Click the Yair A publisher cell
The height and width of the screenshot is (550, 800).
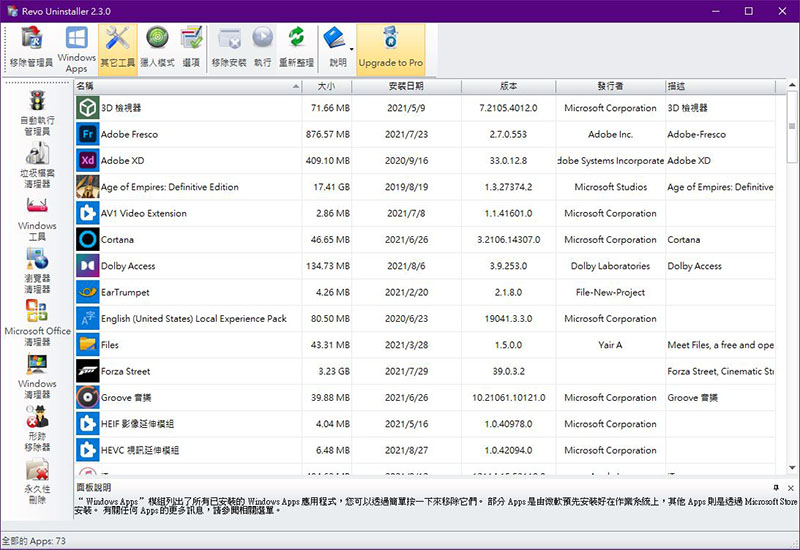pos(610,345)
